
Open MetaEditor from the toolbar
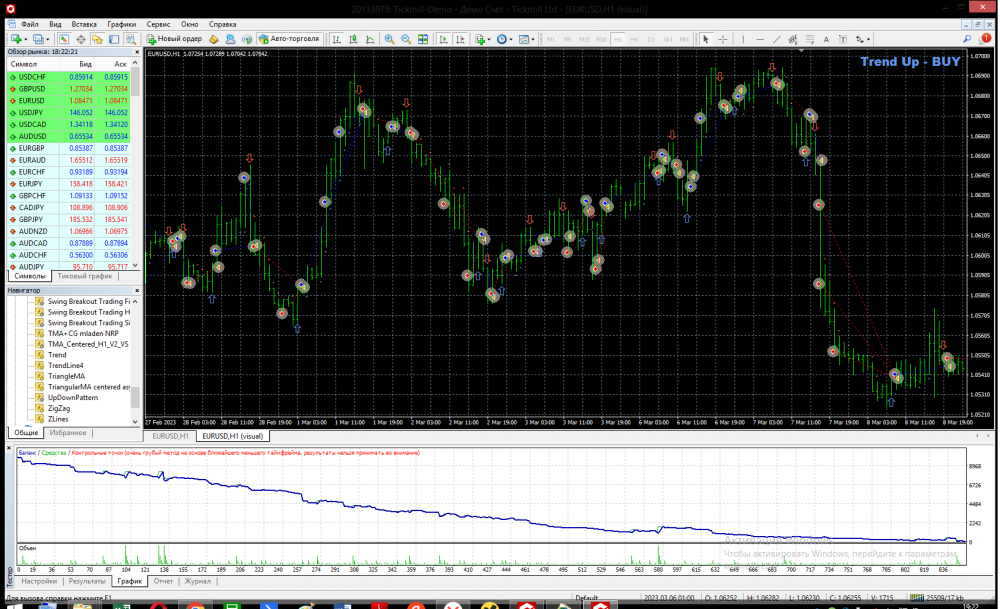214,39
